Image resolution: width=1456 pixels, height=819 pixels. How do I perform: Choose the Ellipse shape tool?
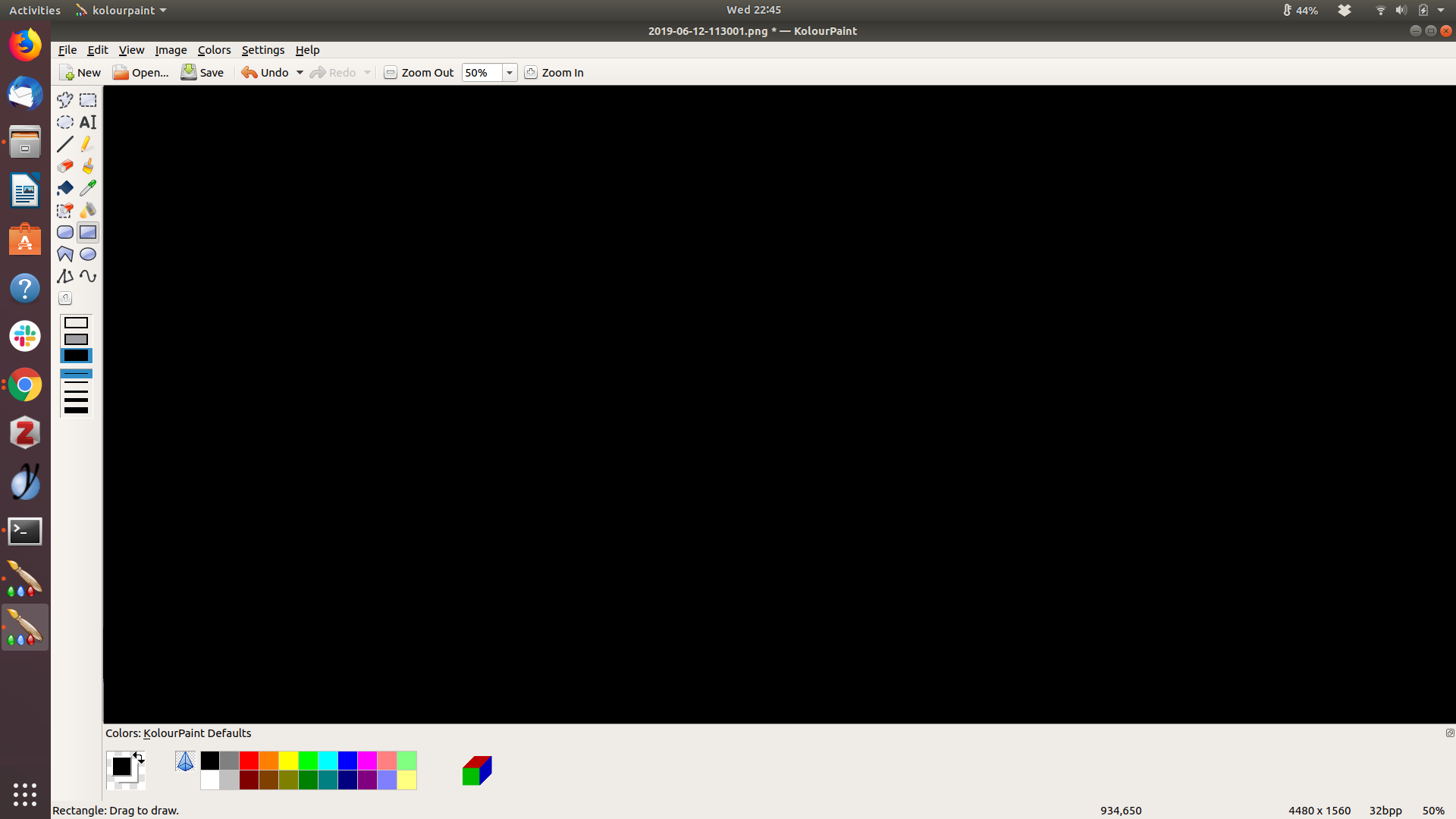click(x=88, y=254)
